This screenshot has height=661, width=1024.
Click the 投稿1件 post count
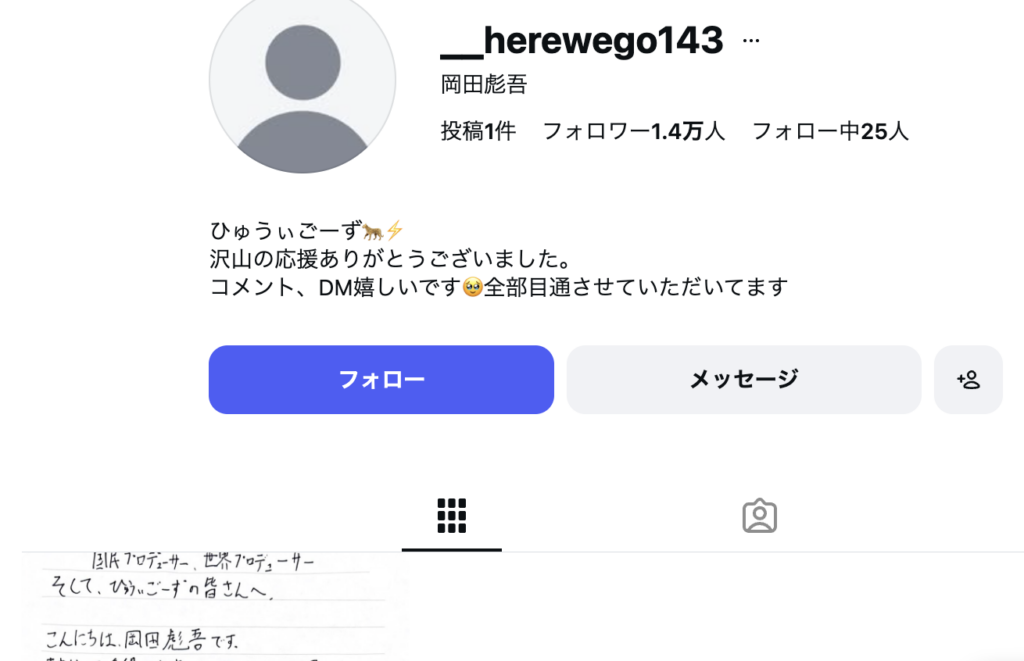[x=478, y=131]
